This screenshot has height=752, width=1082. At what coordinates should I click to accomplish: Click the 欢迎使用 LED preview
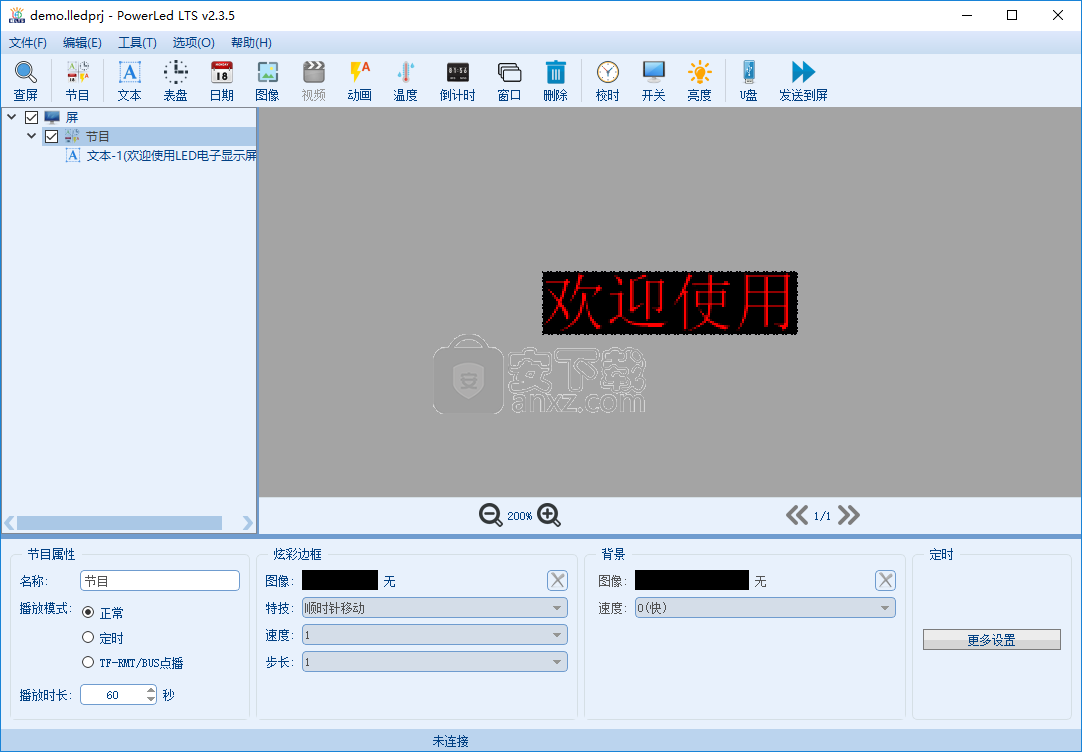tap(669, 303)
